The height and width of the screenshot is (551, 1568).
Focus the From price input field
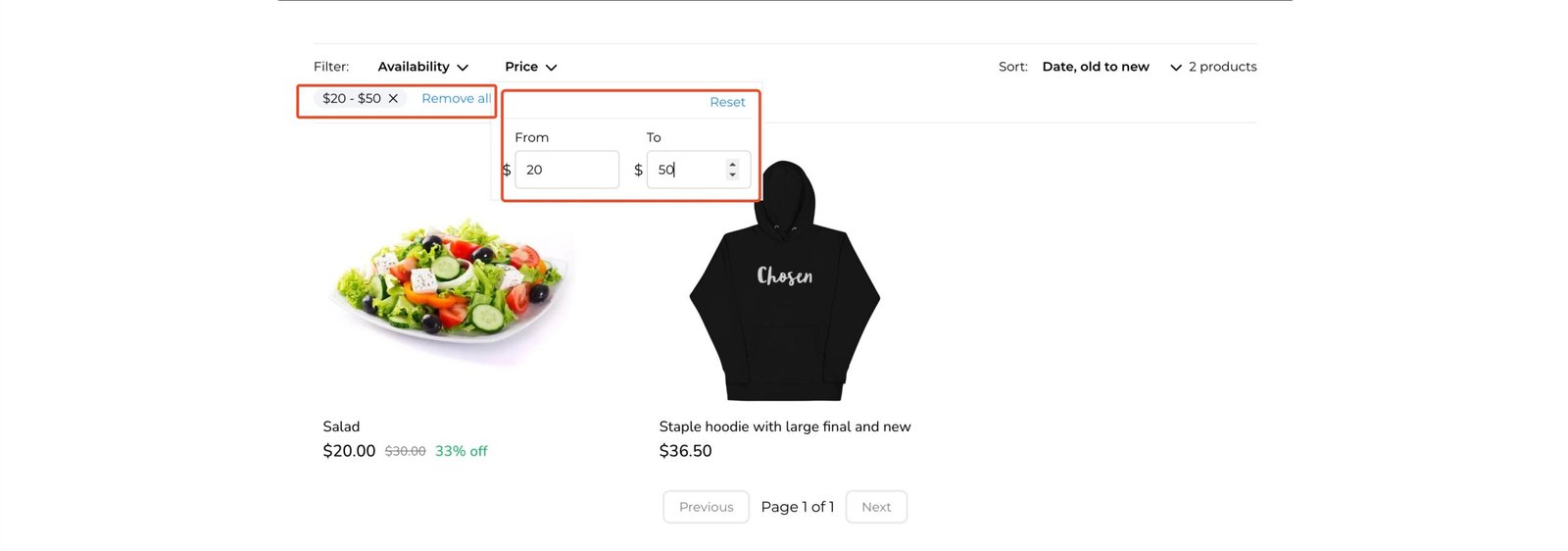click(x=566, y=170)
